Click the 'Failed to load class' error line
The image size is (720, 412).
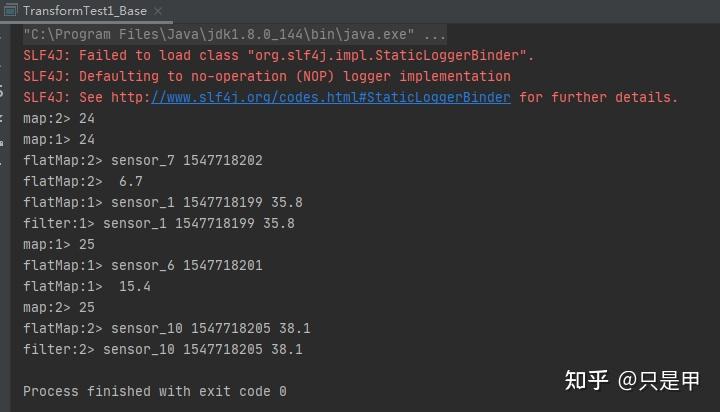tap(279, 56)
